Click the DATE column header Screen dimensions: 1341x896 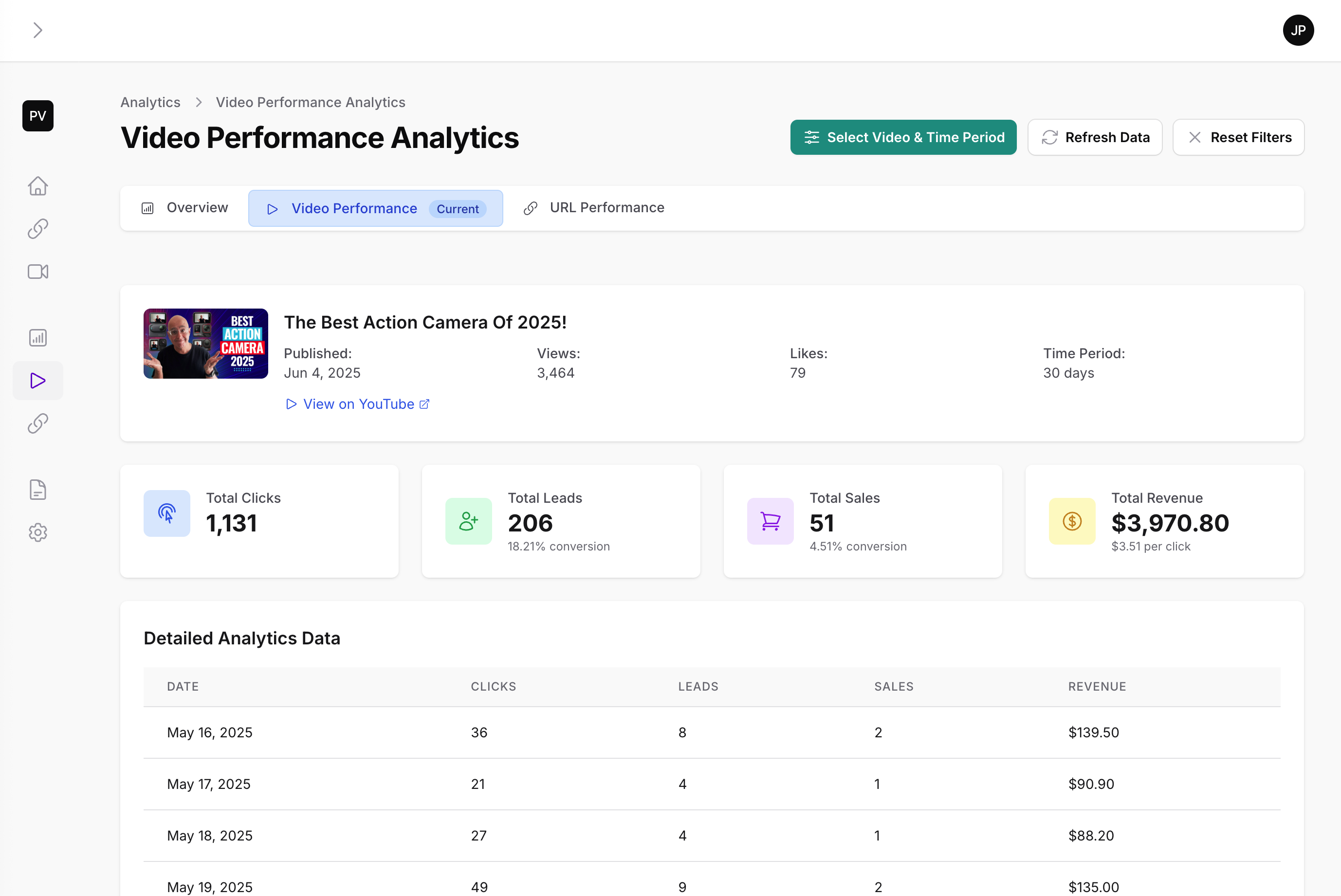click(183, 687)
